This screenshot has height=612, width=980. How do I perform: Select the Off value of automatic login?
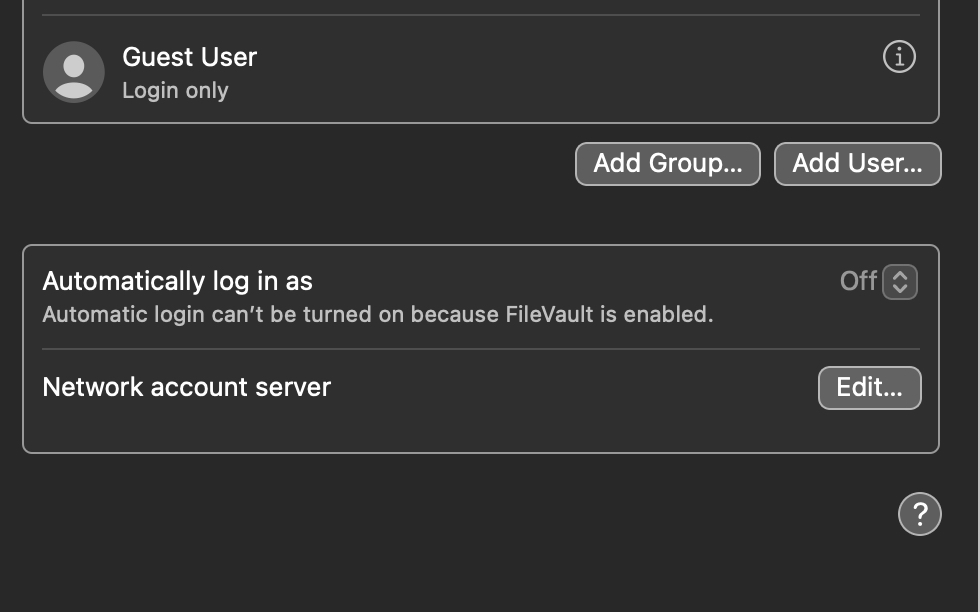point(858,281)
